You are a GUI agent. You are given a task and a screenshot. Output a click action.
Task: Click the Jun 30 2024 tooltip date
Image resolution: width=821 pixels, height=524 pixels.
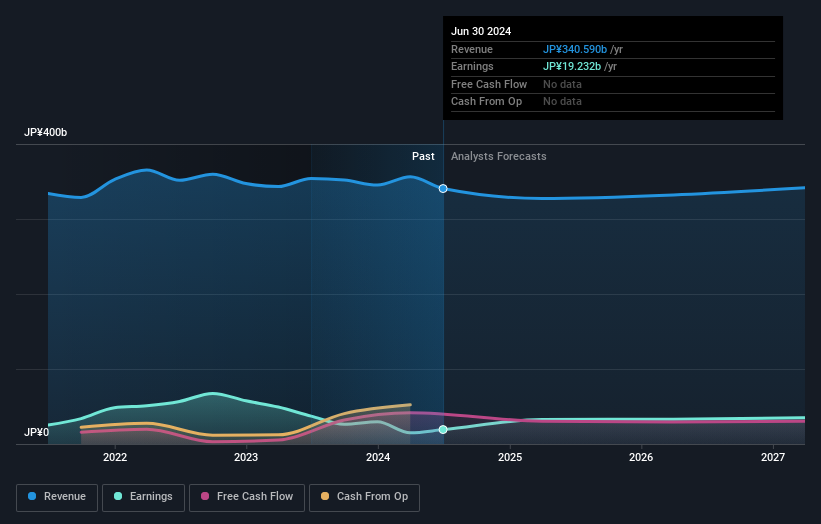point(481,31)
